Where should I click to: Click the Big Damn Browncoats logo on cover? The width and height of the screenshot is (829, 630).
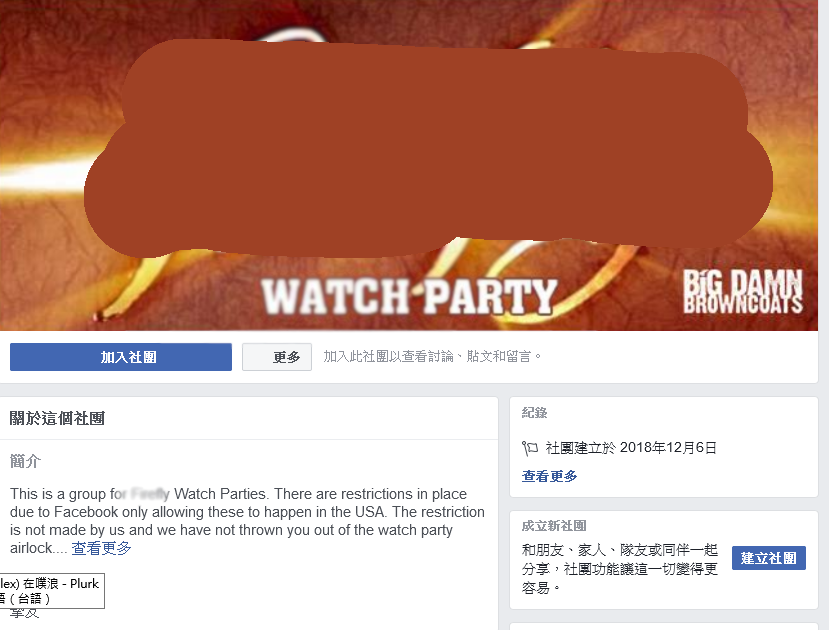tap(743, 291)
